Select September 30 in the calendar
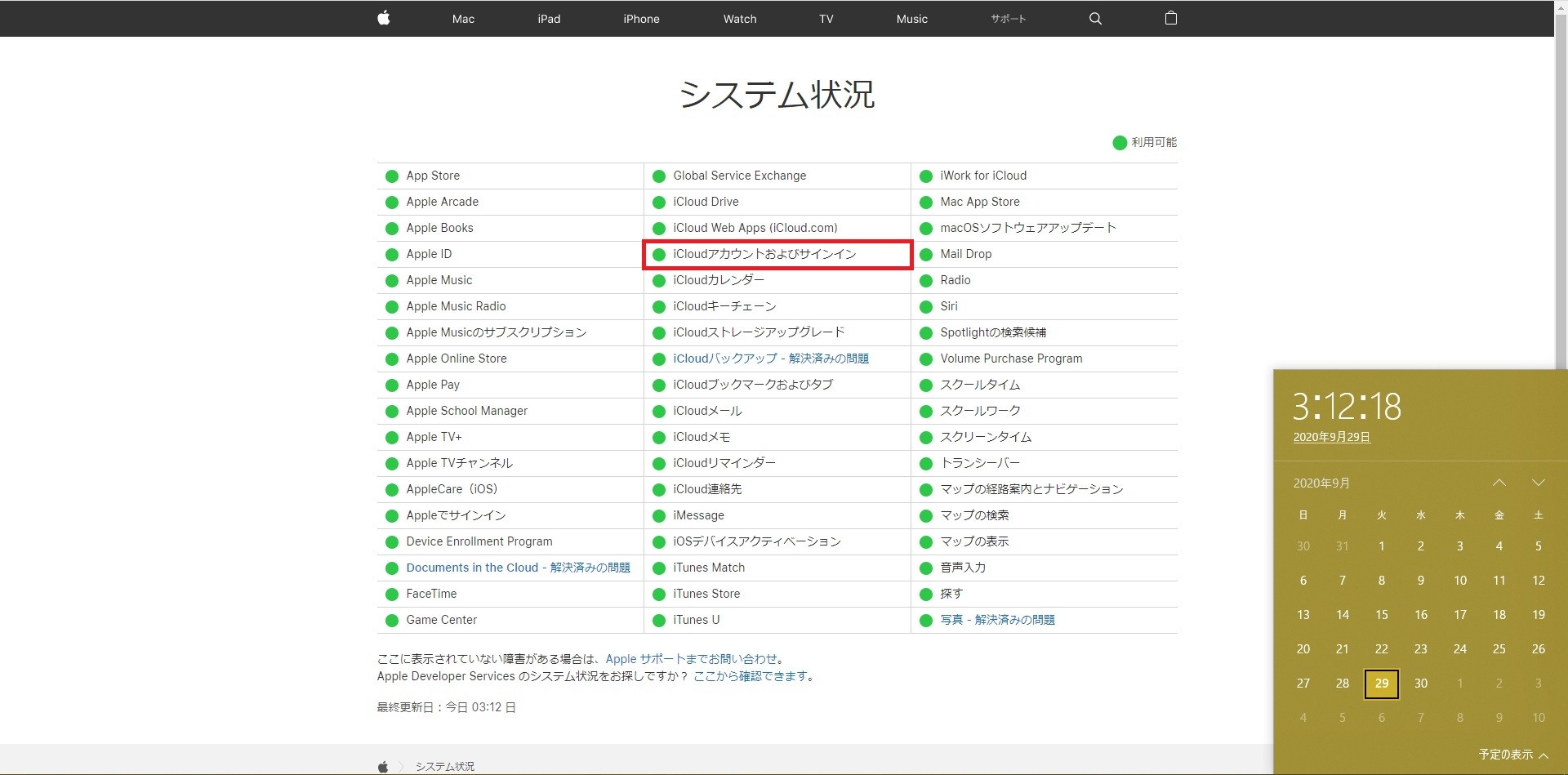The width and height of the screenshot is (1568, 775). tap(1421, 684)
